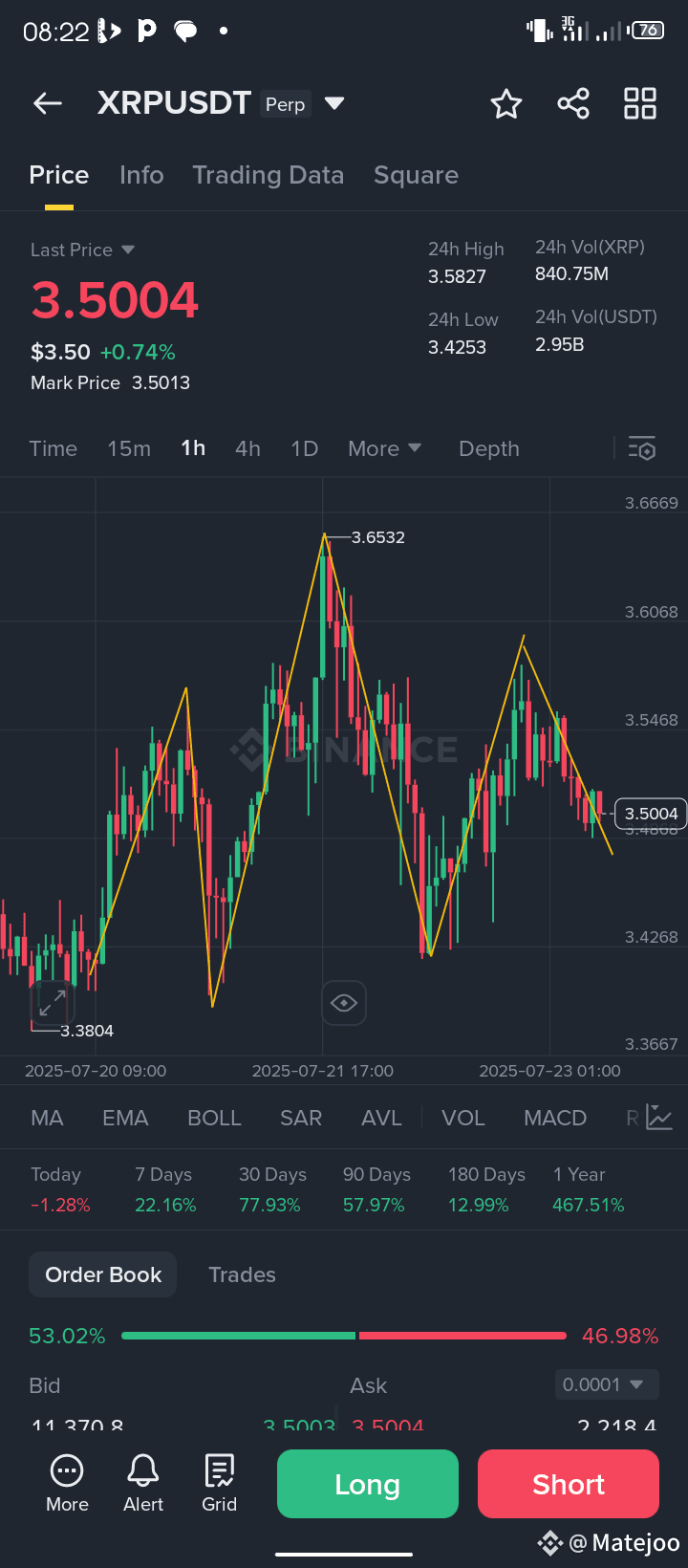Show the Depth chart

click(489, 448)
